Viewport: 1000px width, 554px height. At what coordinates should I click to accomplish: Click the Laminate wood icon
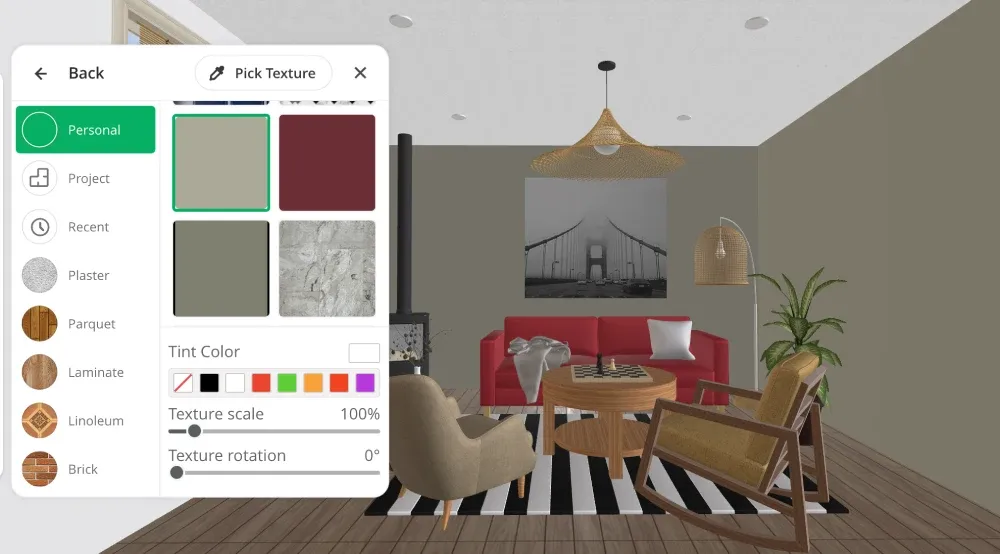point(40,372)
